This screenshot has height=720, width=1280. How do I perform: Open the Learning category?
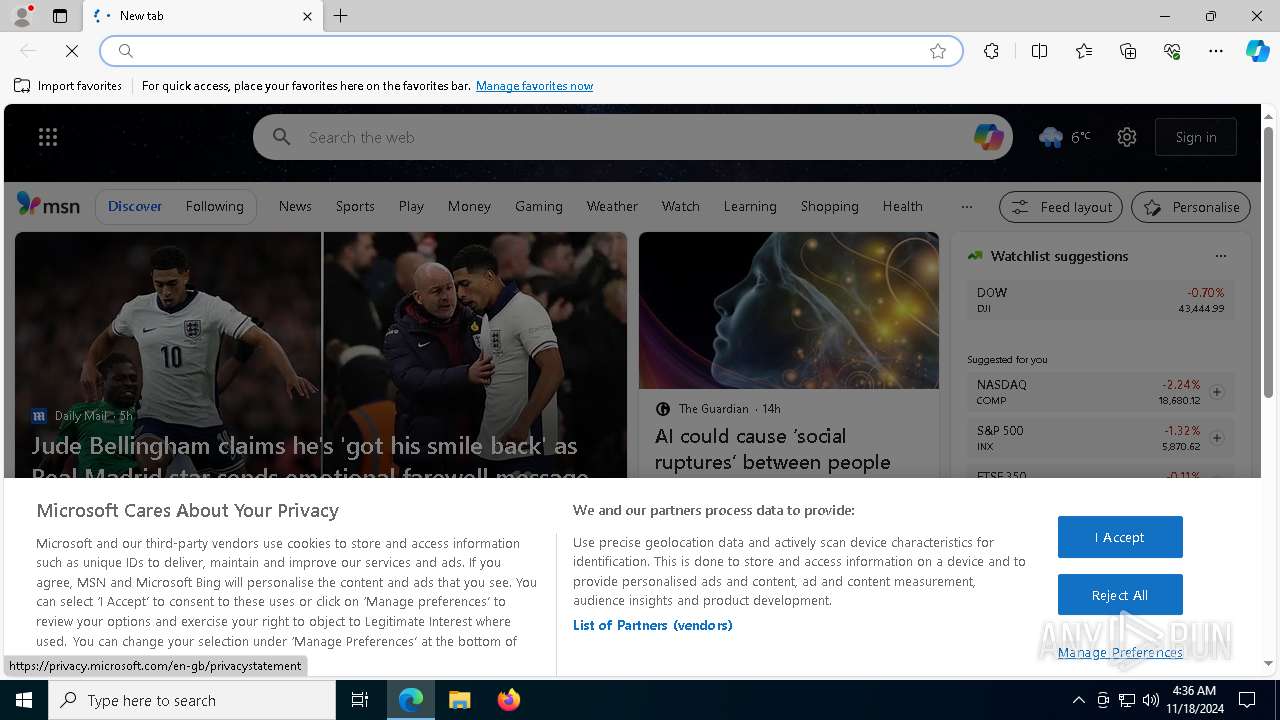point(750,206)
